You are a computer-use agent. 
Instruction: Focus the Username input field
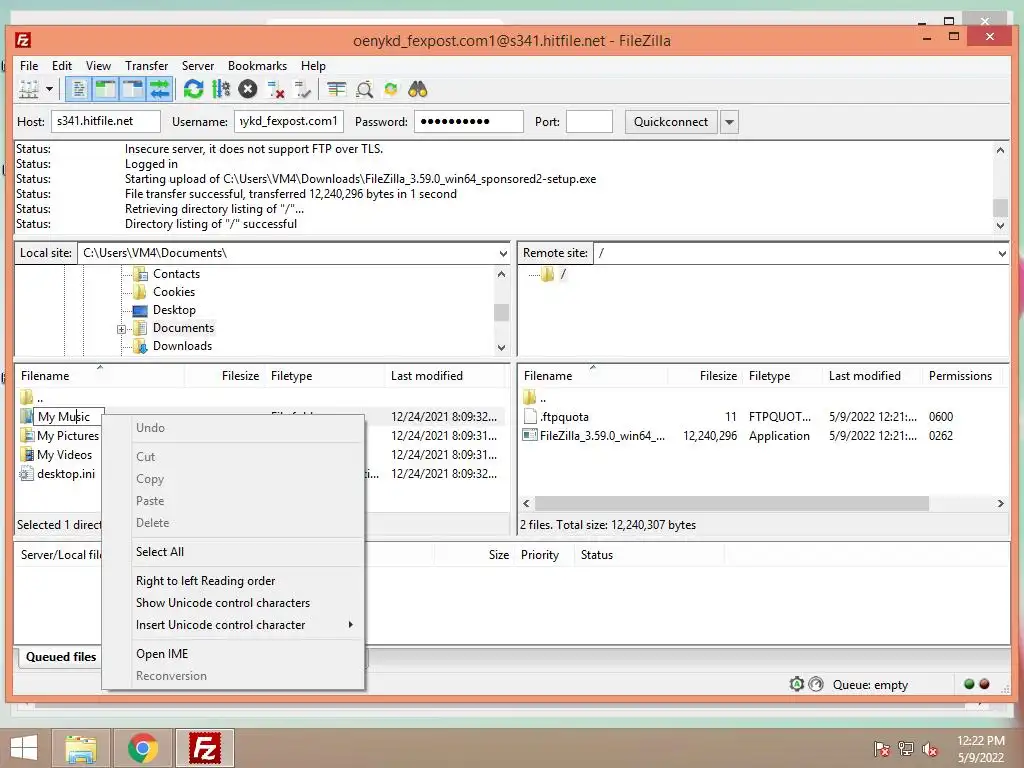pos(289,121)
